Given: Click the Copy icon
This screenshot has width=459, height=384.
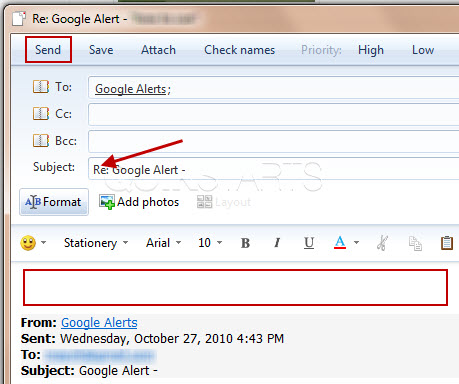Looking at the screenshot, I should (x=415, y=243).
